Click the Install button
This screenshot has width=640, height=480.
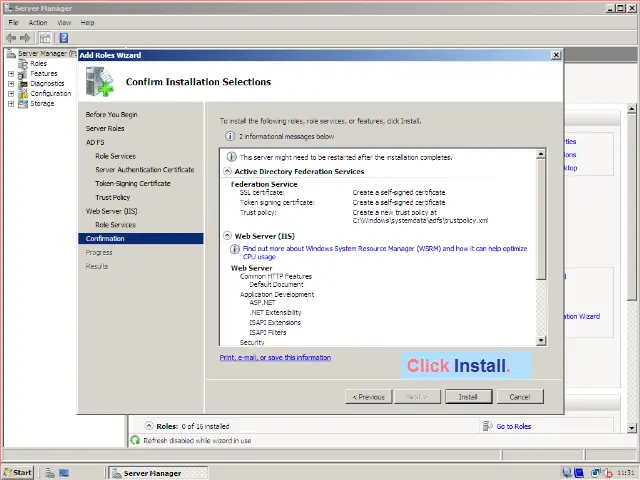click(x=469, y=397)
